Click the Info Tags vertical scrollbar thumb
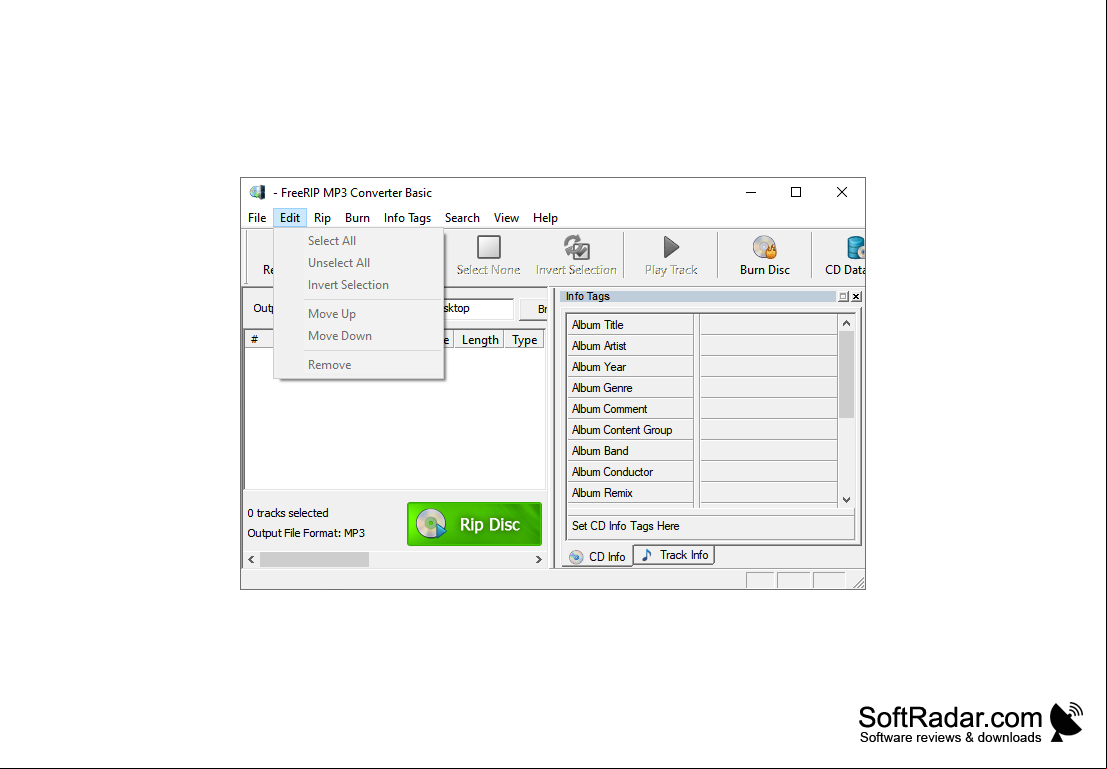The image size is (1107, 769). pyautogui.click(x=846, y=374)
